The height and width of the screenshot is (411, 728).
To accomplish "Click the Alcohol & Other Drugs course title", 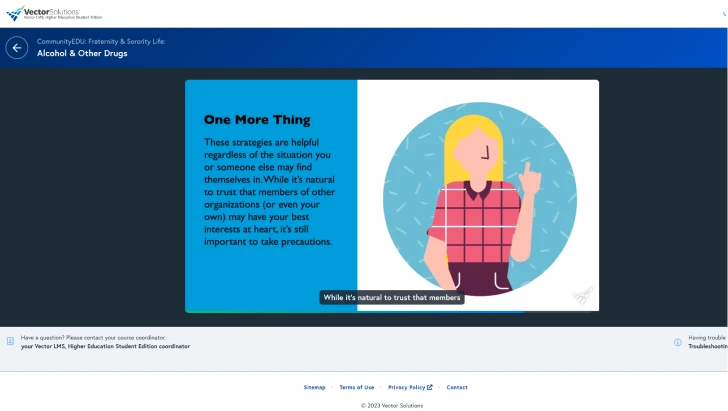I will pos(82,53).
